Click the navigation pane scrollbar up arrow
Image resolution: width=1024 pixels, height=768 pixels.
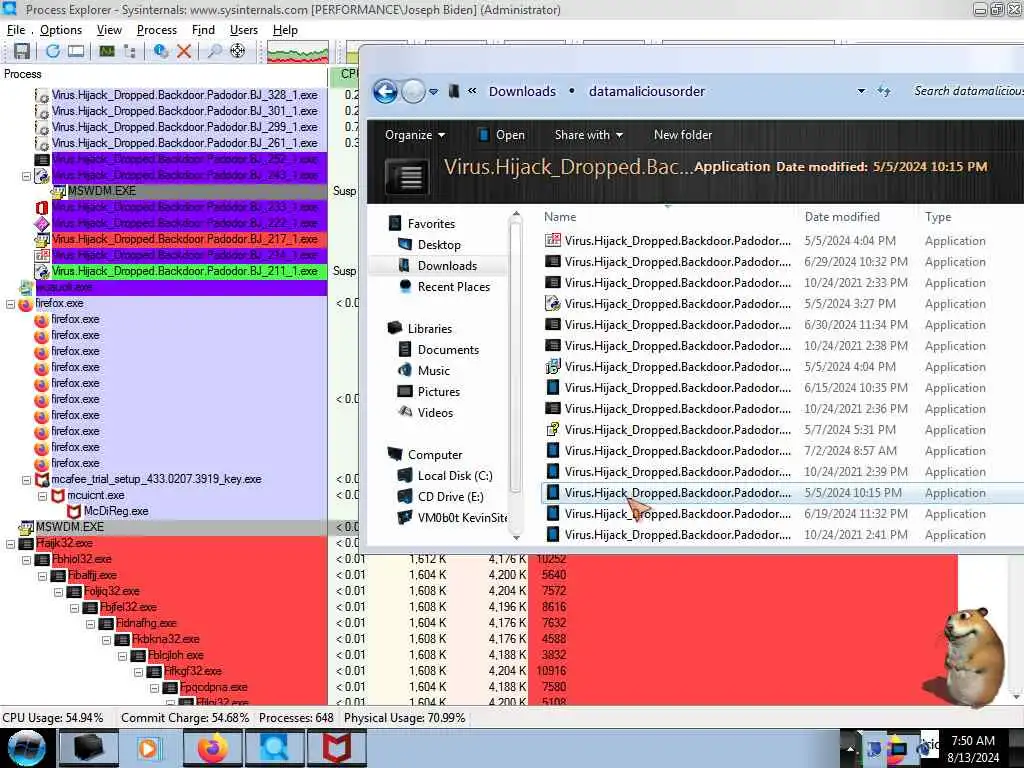(517, 214)
